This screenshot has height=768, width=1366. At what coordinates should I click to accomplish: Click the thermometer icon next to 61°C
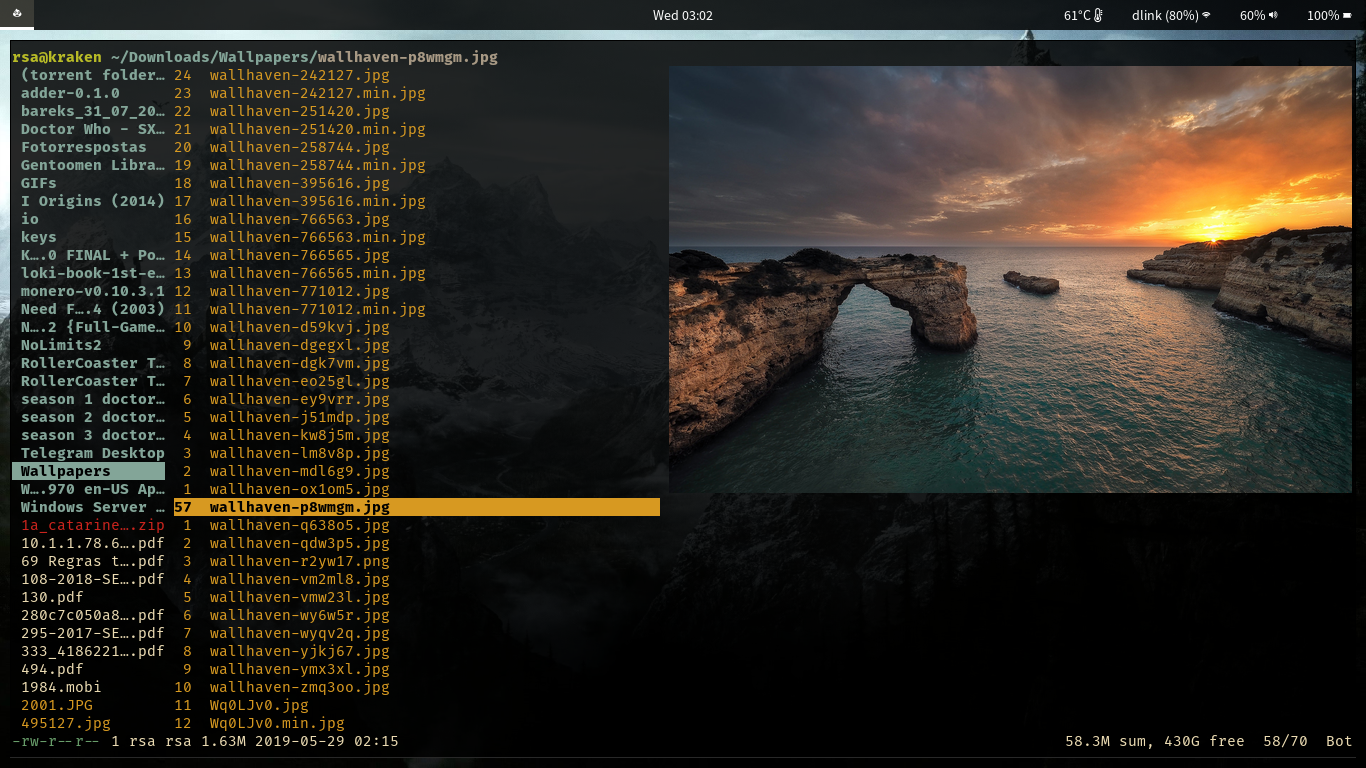[1097, 15]
